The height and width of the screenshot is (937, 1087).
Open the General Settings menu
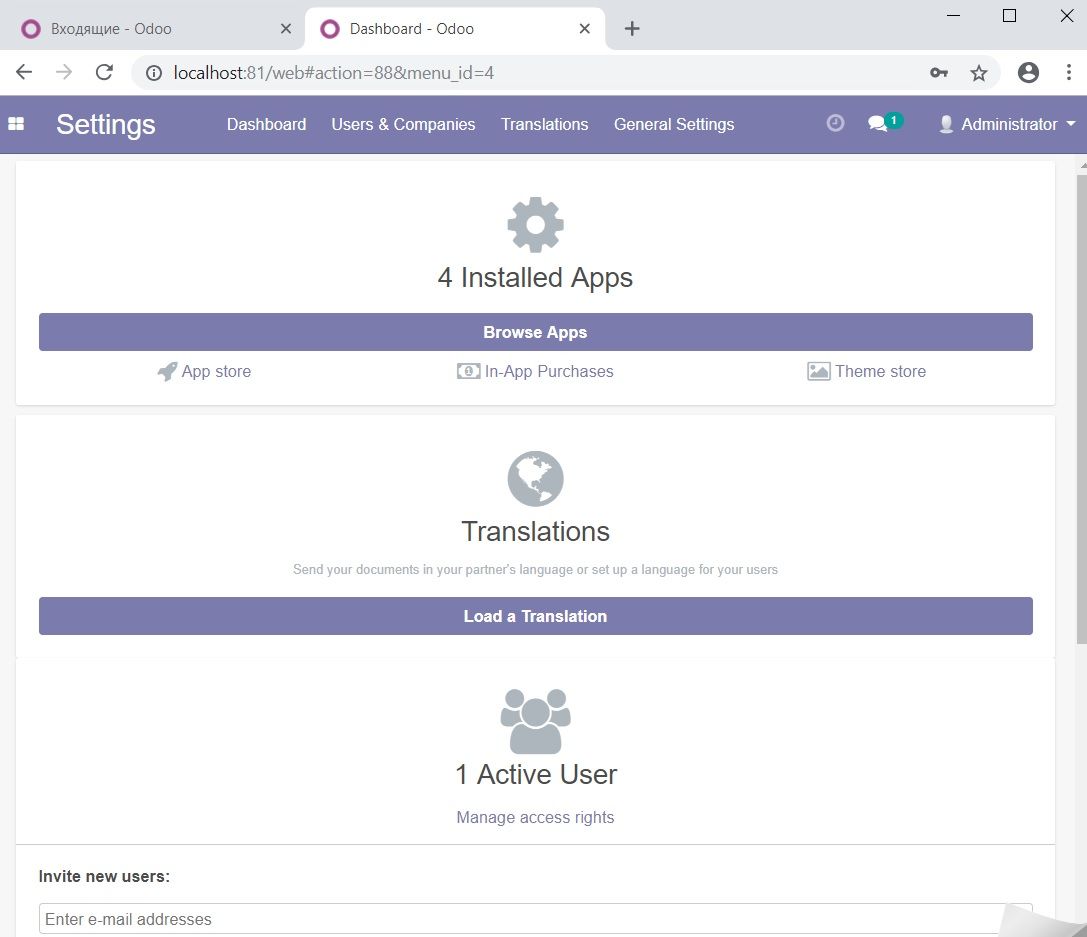[674, 124]
